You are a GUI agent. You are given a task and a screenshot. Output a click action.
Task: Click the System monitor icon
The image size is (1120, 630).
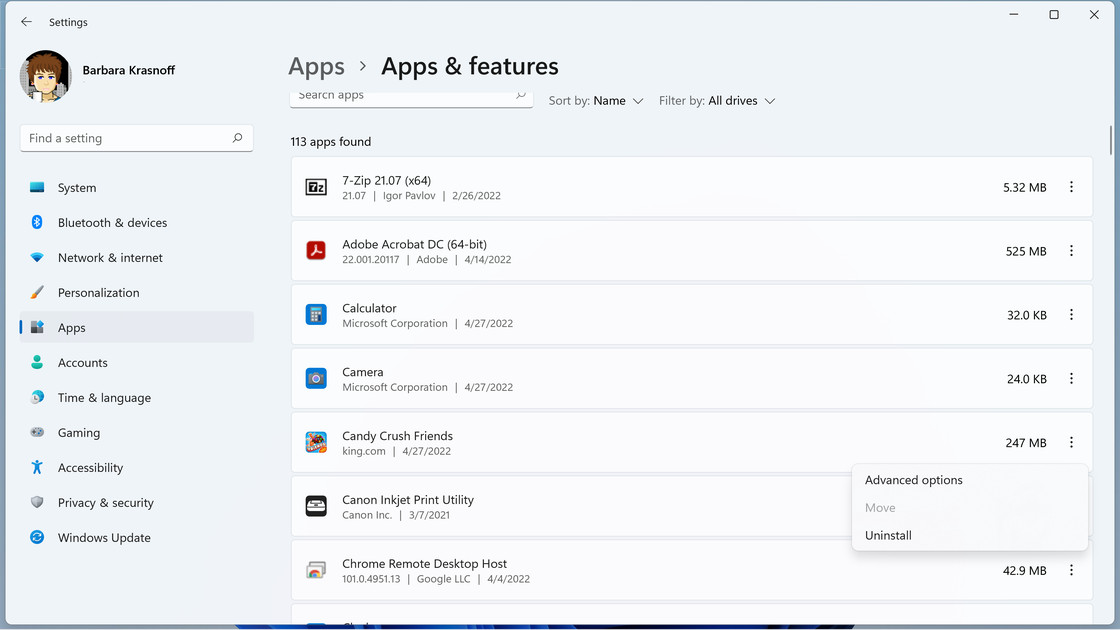coord(37,187)
